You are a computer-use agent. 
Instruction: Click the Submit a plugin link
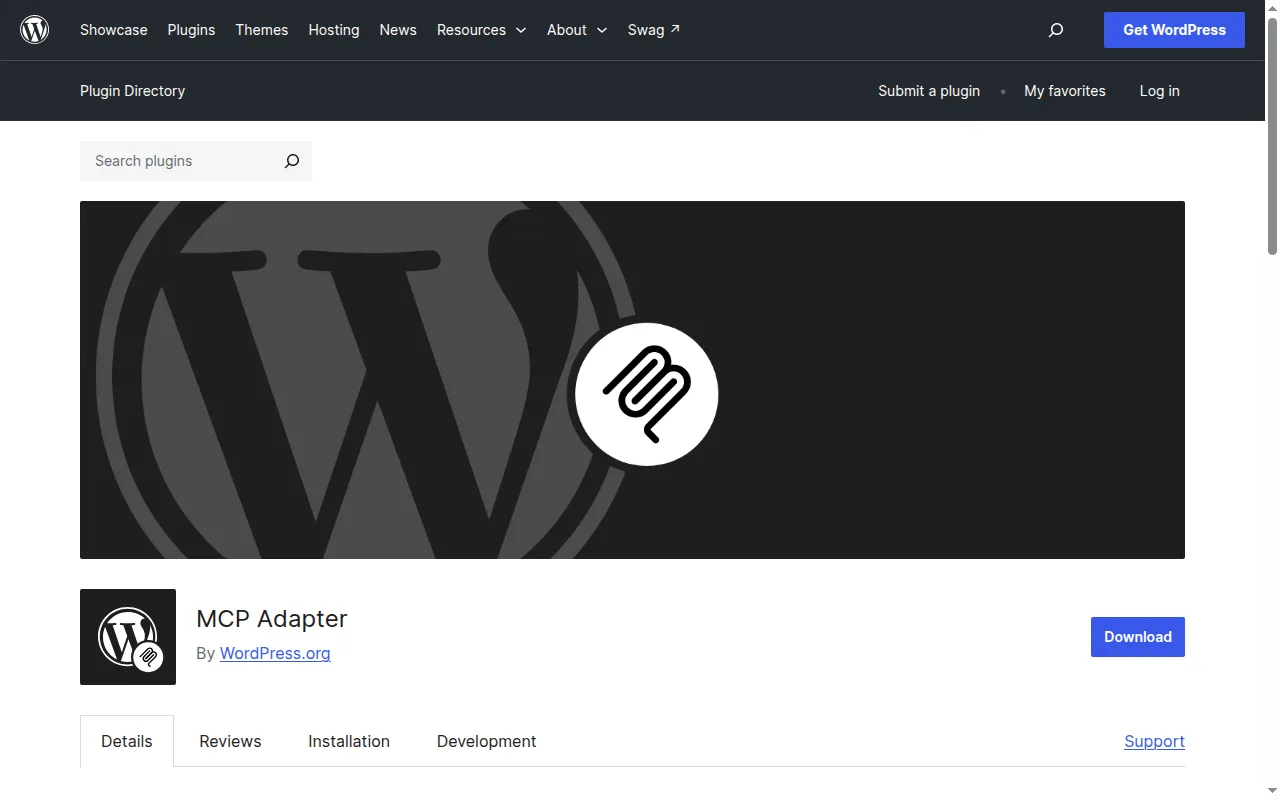pos(929,91)
